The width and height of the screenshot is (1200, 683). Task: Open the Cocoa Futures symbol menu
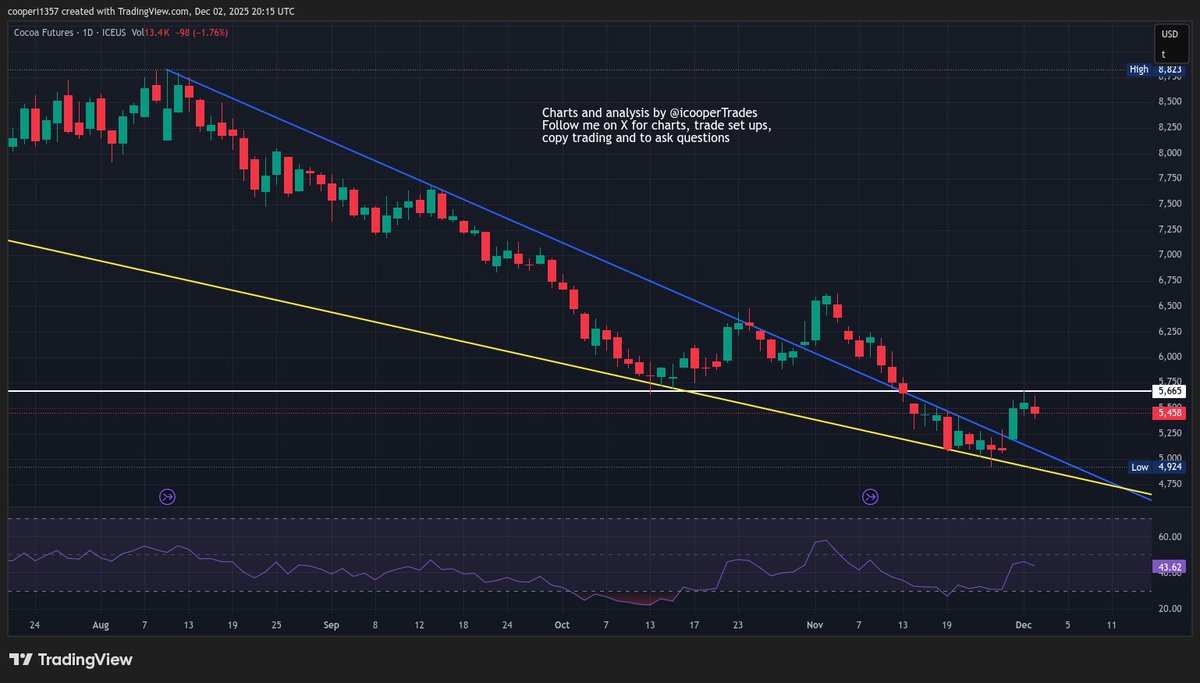click(x=44, y=31)
